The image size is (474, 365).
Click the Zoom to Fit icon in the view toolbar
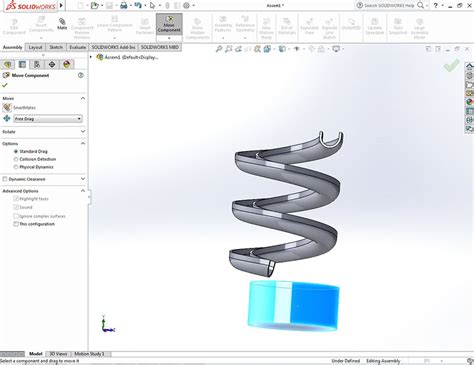[x=219, y=49]
